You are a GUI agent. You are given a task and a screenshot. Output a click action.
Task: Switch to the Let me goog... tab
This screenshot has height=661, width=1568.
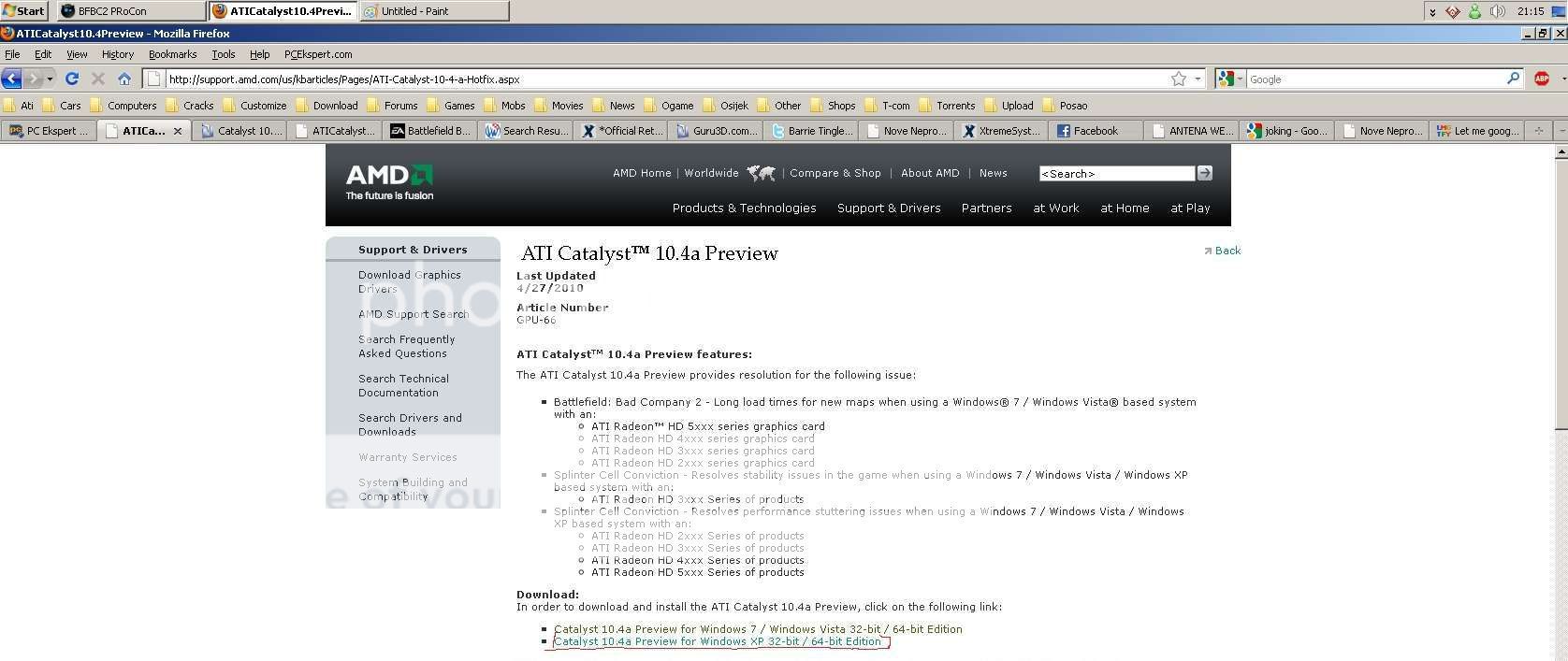point(1477,131)
